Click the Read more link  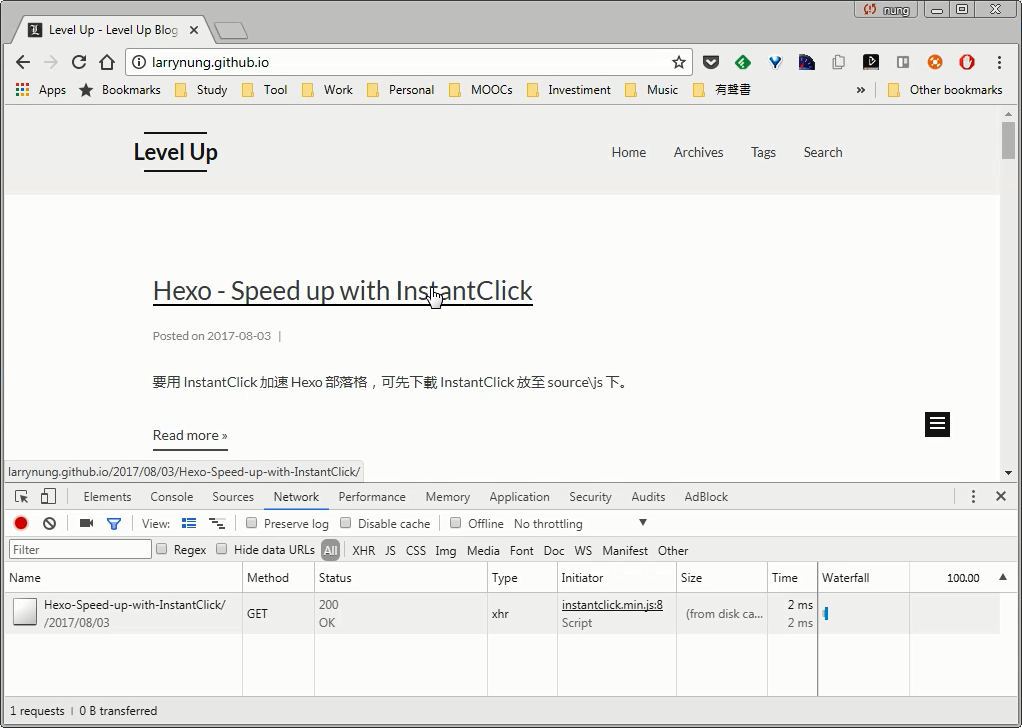pos(190,435)
